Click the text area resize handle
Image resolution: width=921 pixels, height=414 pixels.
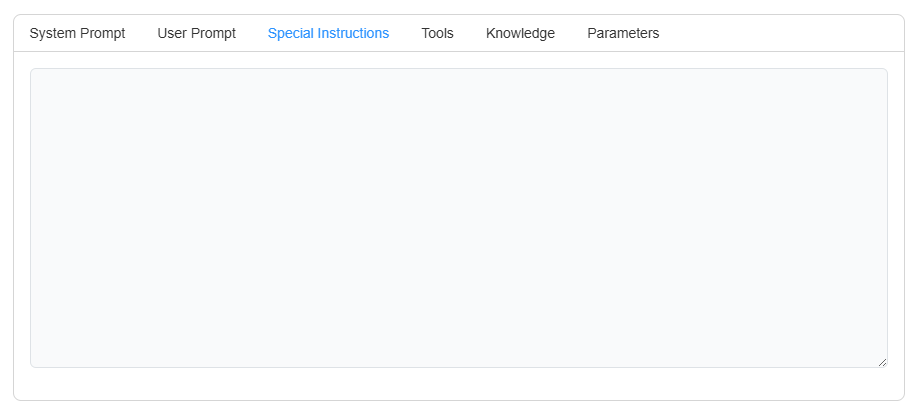point(882,362)
